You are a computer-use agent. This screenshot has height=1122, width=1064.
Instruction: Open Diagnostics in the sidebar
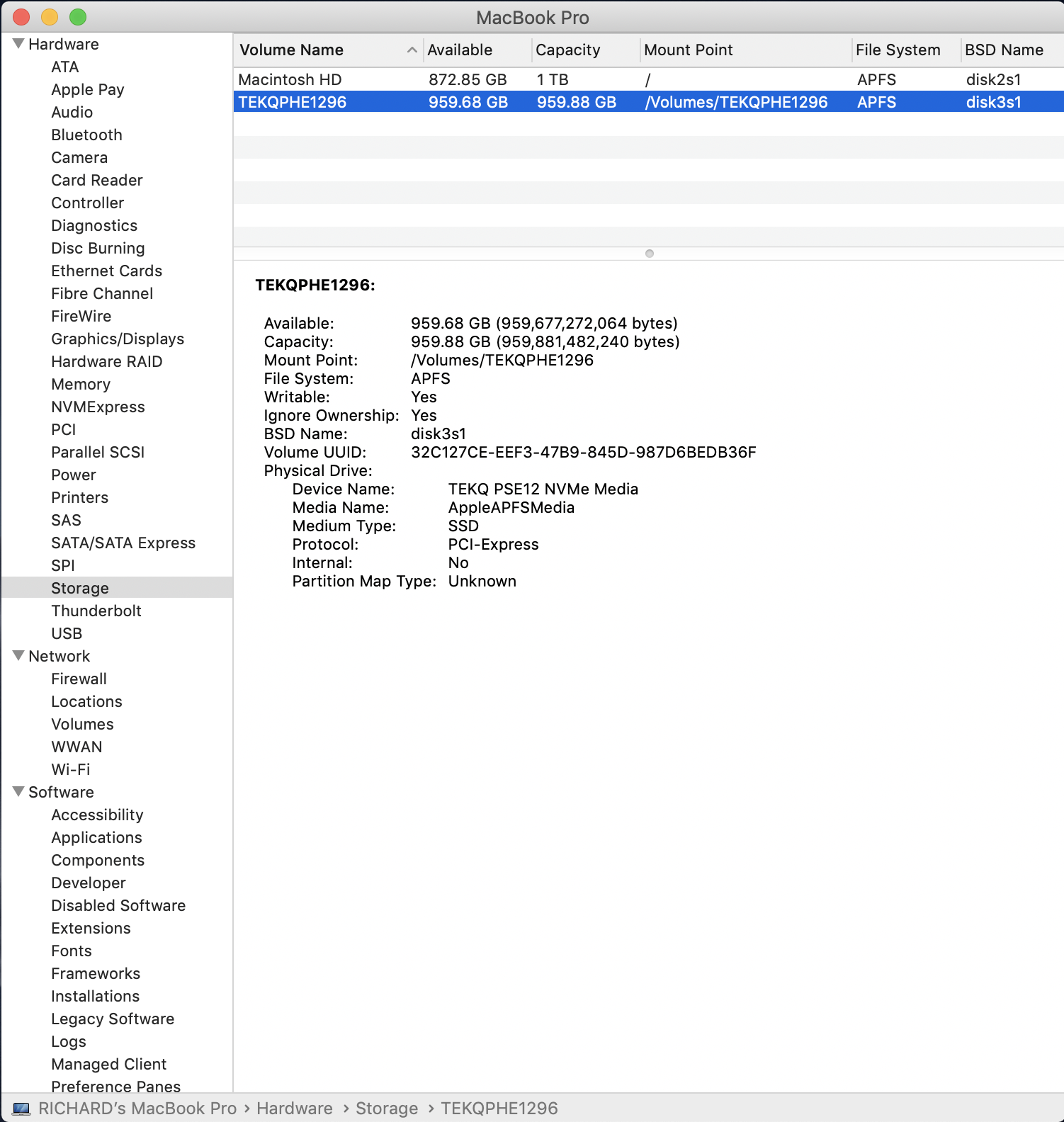94,225
